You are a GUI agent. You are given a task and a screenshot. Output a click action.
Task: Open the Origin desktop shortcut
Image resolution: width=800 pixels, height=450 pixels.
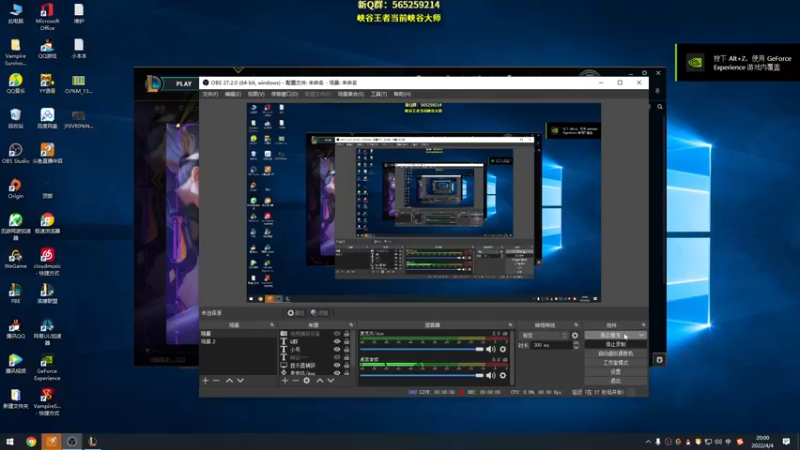tap(15, 189)
